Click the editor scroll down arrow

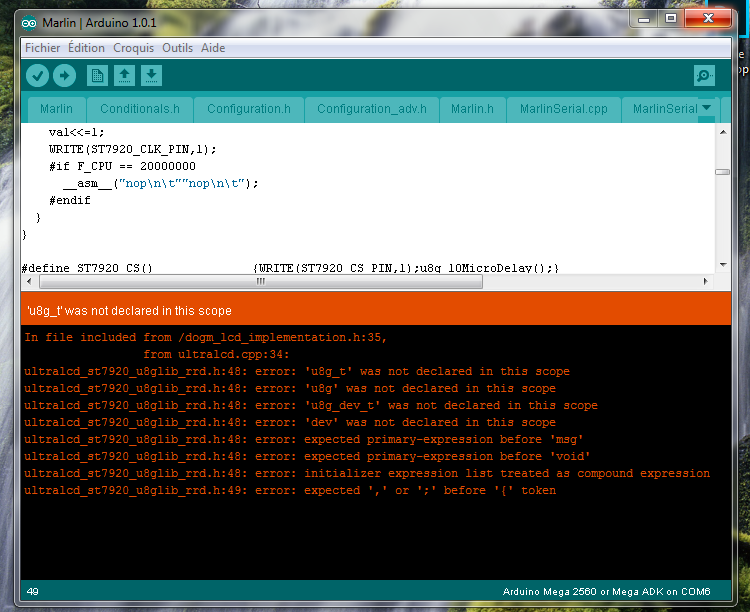tap(723, 265)
